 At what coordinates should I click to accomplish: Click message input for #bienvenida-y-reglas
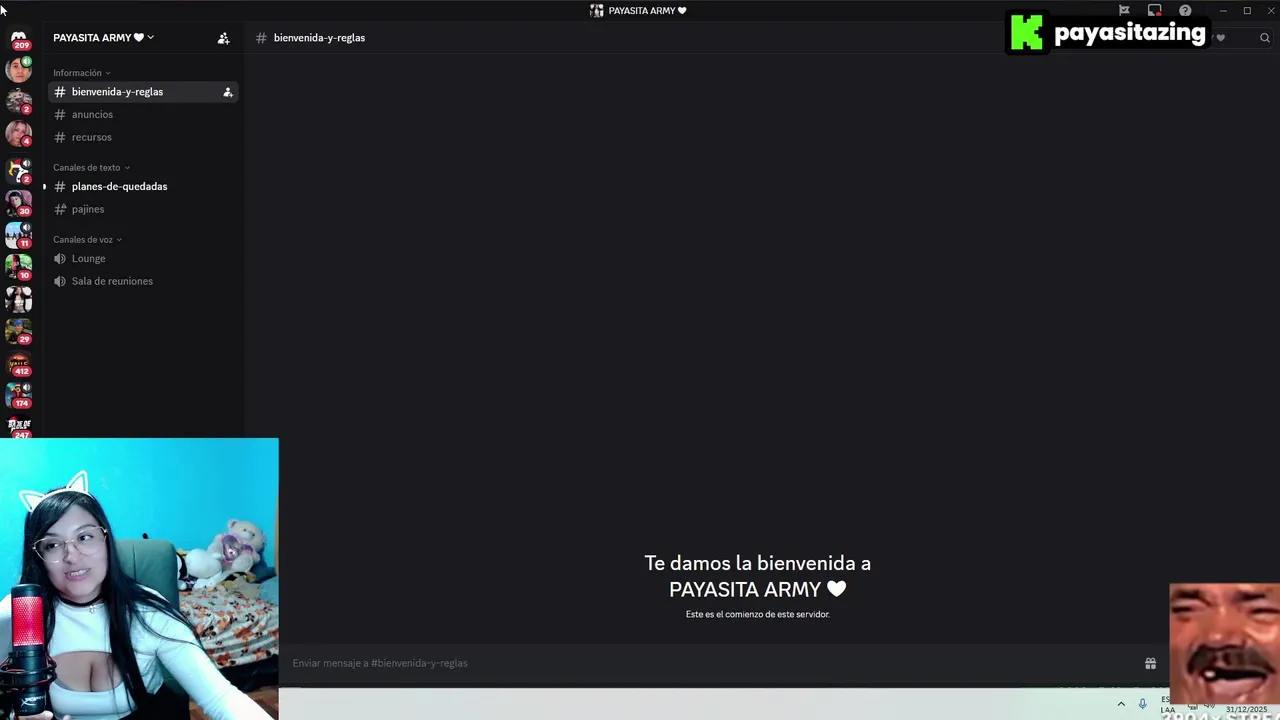point(710,663)
